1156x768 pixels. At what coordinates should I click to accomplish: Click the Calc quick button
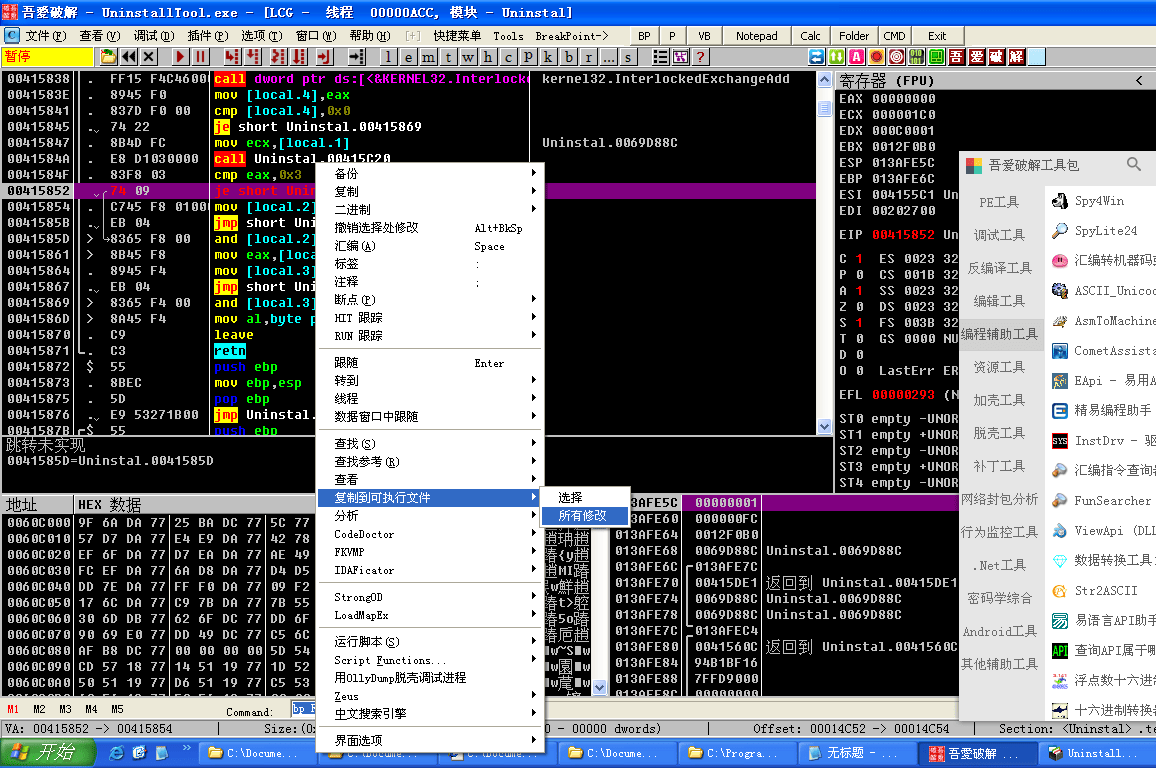pos(810,35)
